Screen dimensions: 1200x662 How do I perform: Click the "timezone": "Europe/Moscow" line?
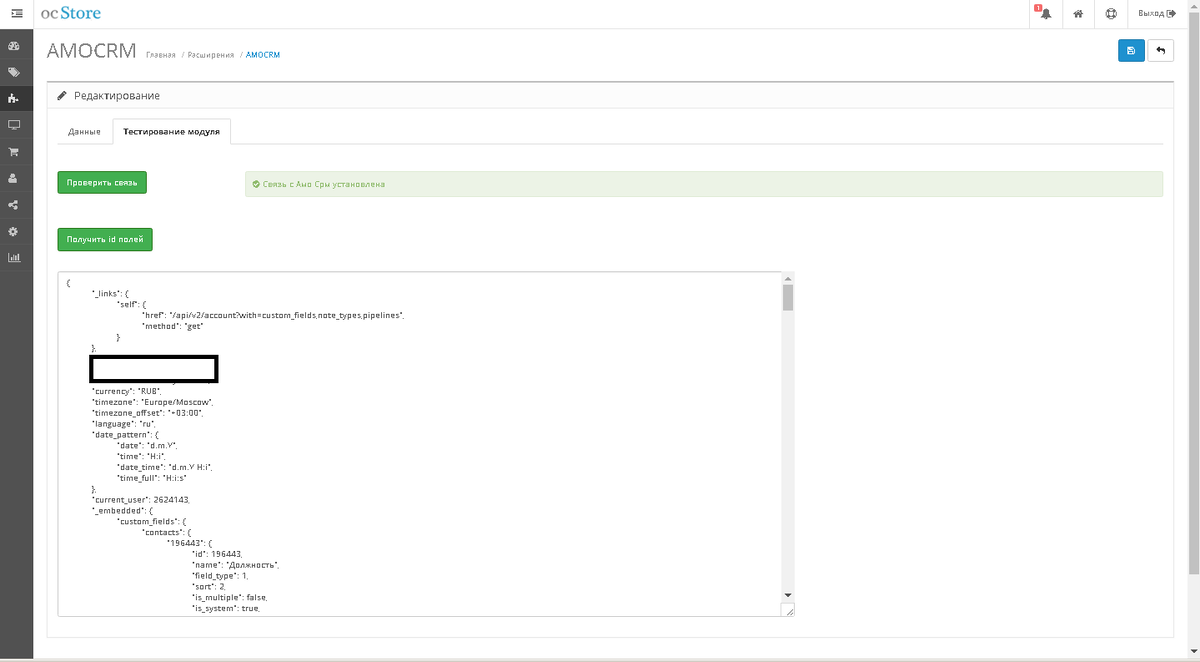click(153, 402)
